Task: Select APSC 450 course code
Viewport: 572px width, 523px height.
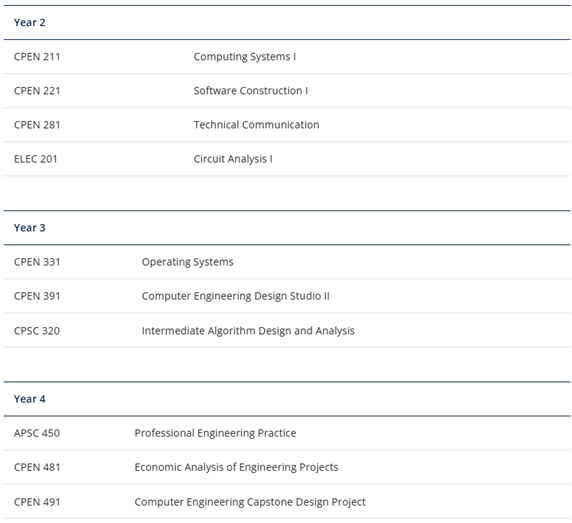Action: (x=37, y=433)
